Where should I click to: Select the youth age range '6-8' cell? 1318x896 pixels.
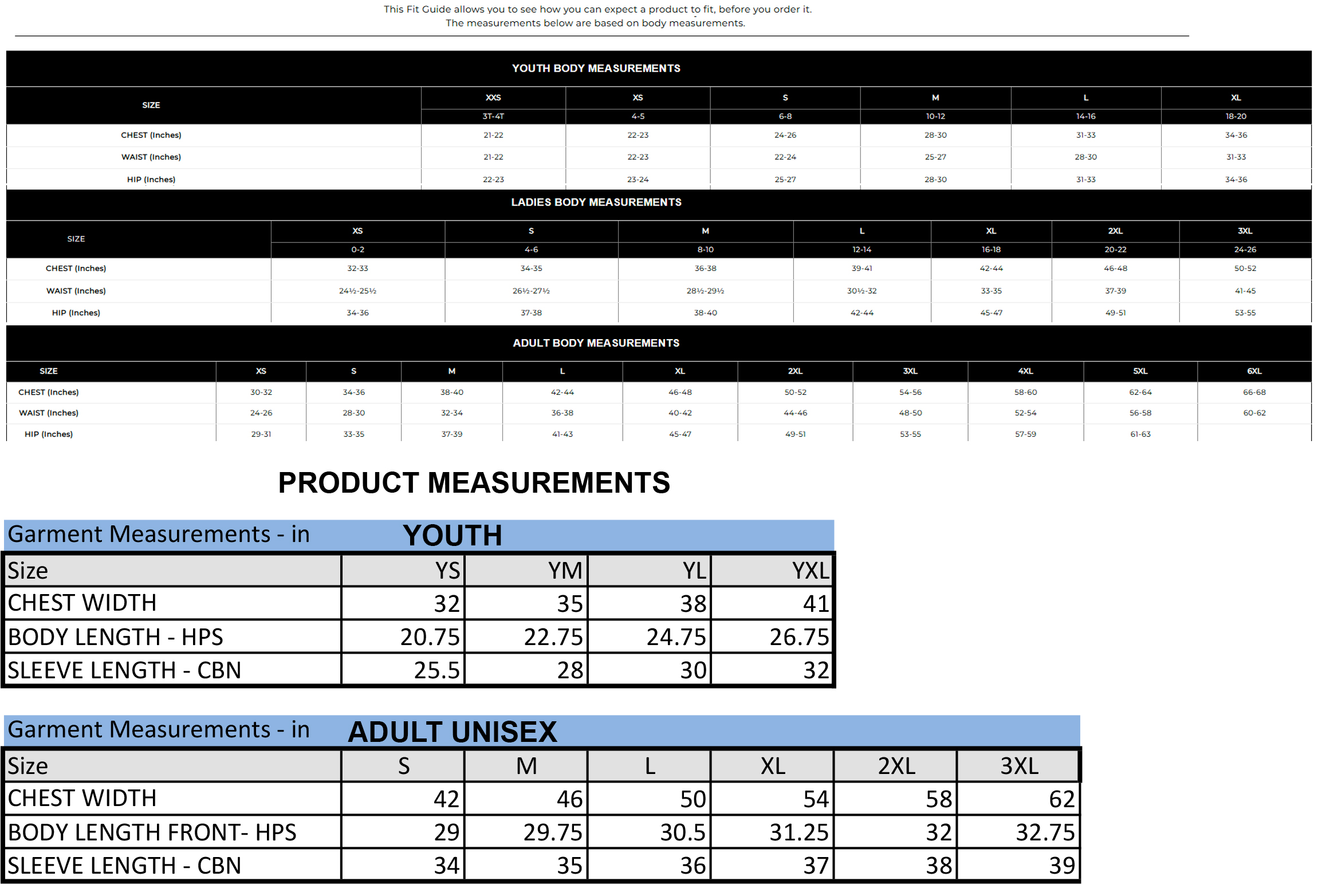pyautogui.click(x=785, y=116)
